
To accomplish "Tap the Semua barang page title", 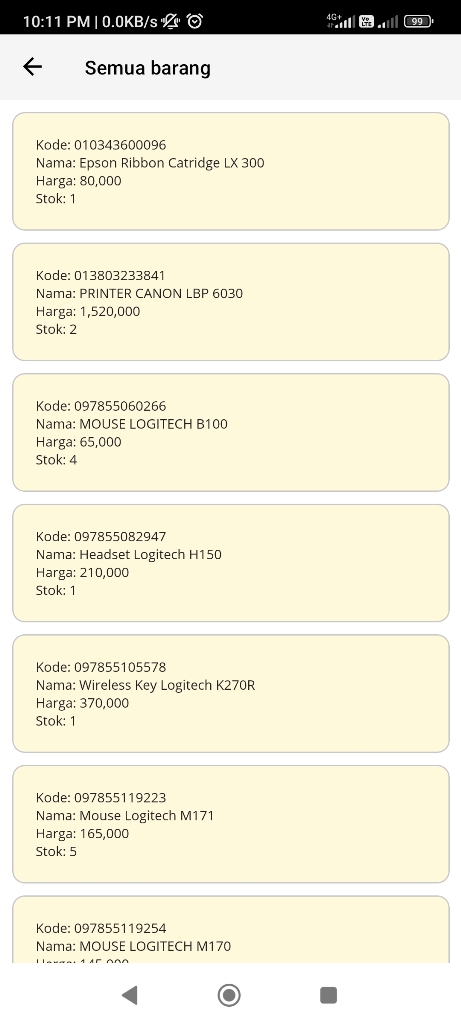I will click(148, 68).
